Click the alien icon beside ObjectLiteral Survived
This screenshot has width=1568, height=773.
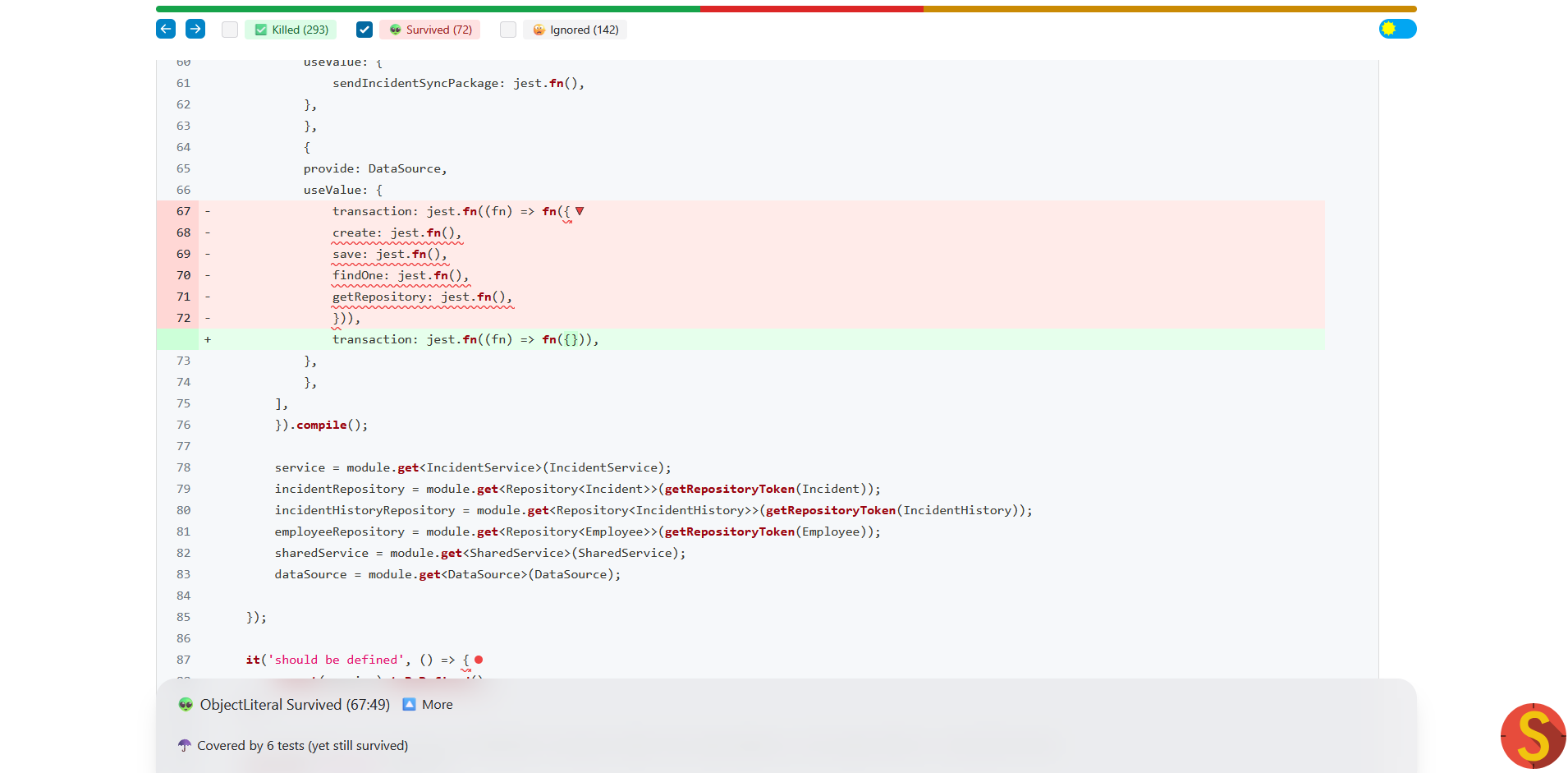(186, 705)
